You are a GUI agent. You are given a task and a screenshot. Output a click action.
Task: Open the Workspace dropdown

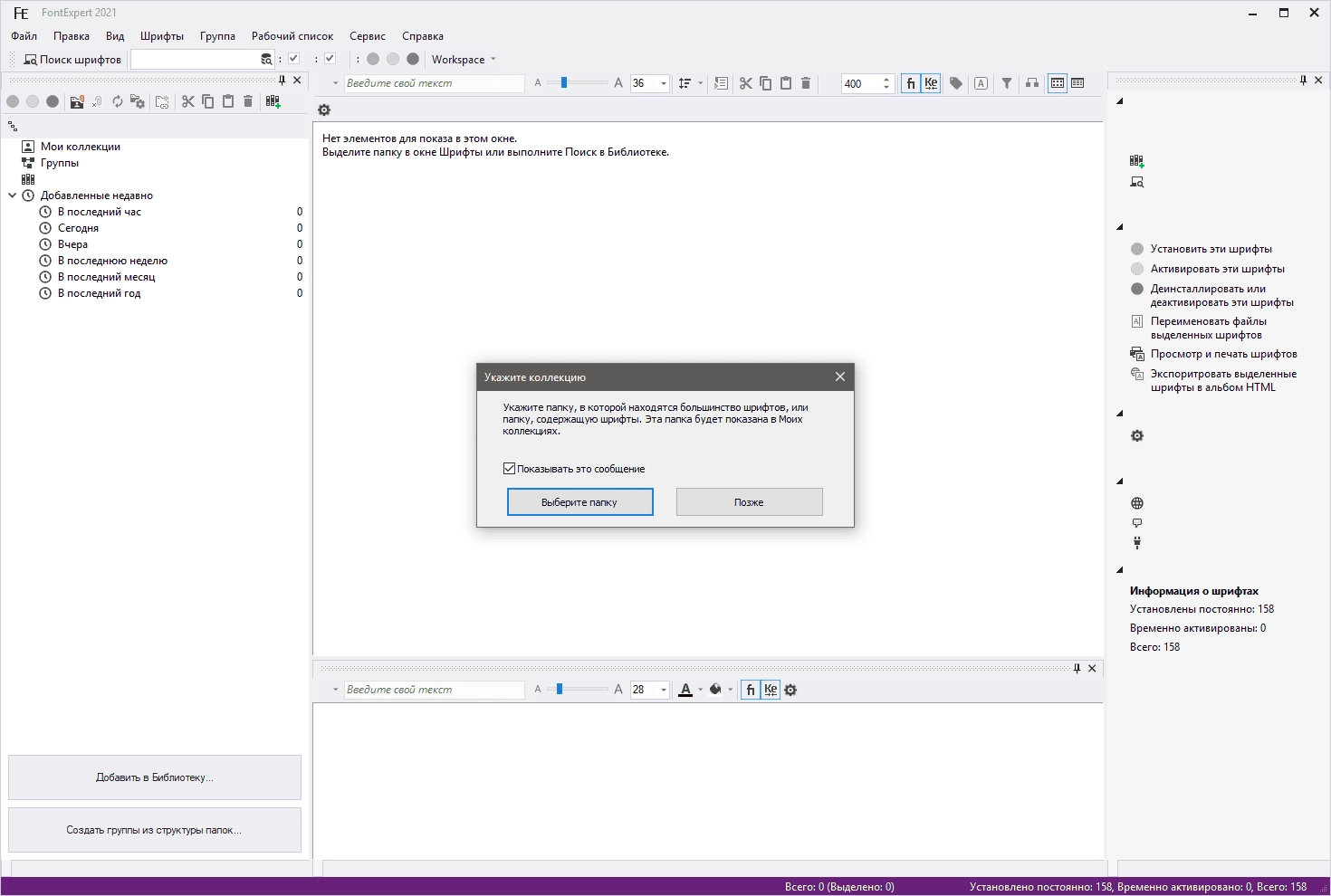[x=464, y=60]
